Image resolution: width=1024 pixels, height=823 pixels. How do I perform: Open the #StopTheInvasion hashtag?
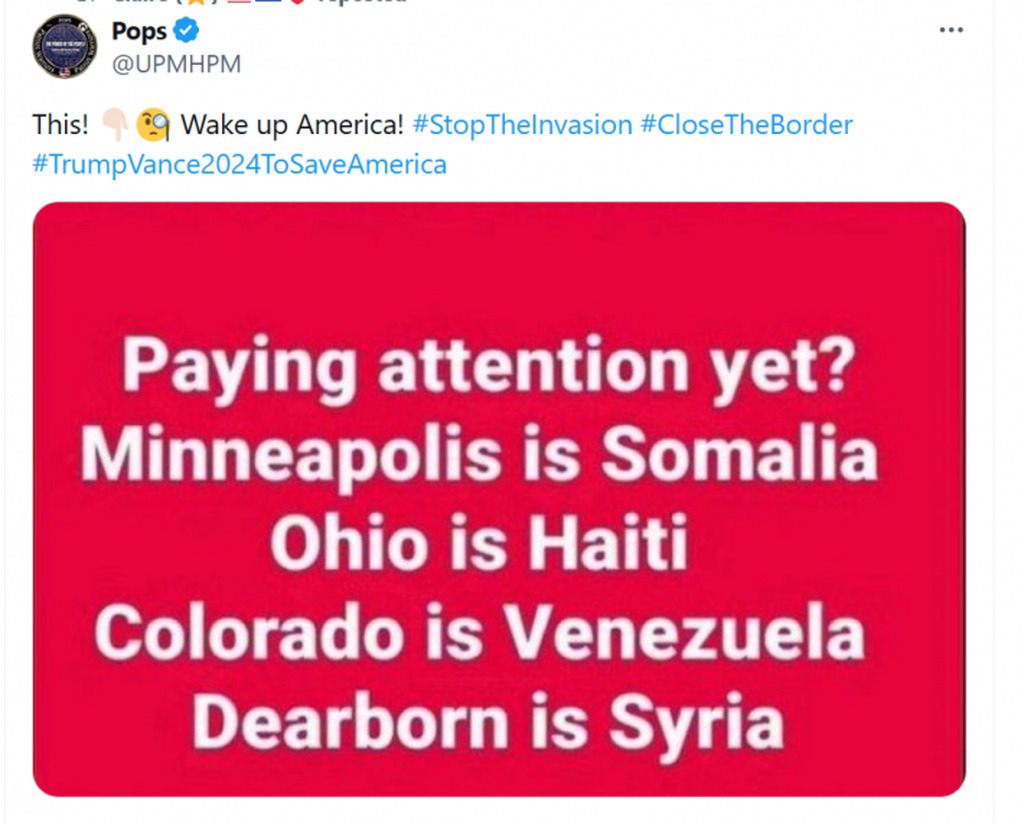coord(522,125)
